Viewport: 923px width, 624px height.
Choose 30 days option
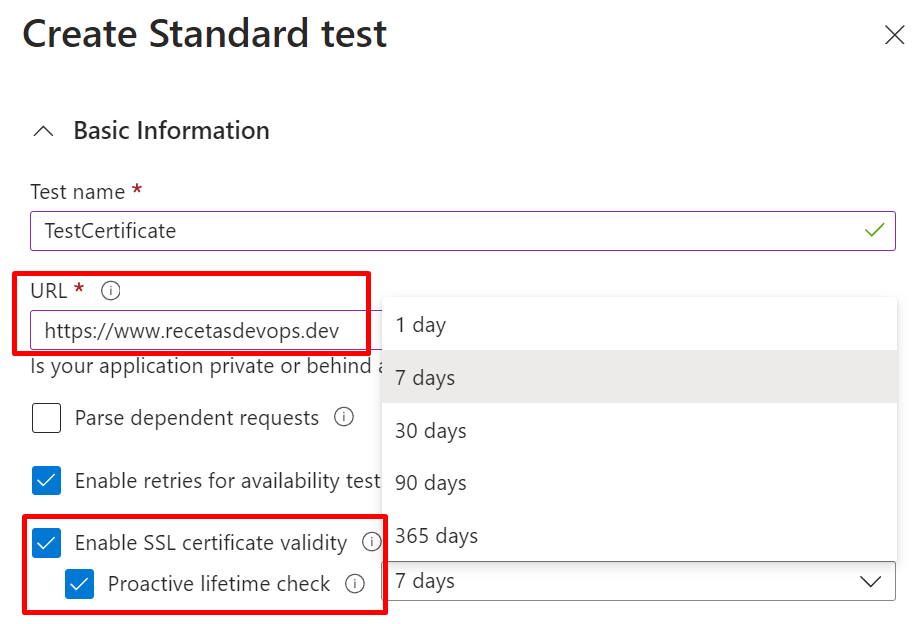tap(639, 430)
